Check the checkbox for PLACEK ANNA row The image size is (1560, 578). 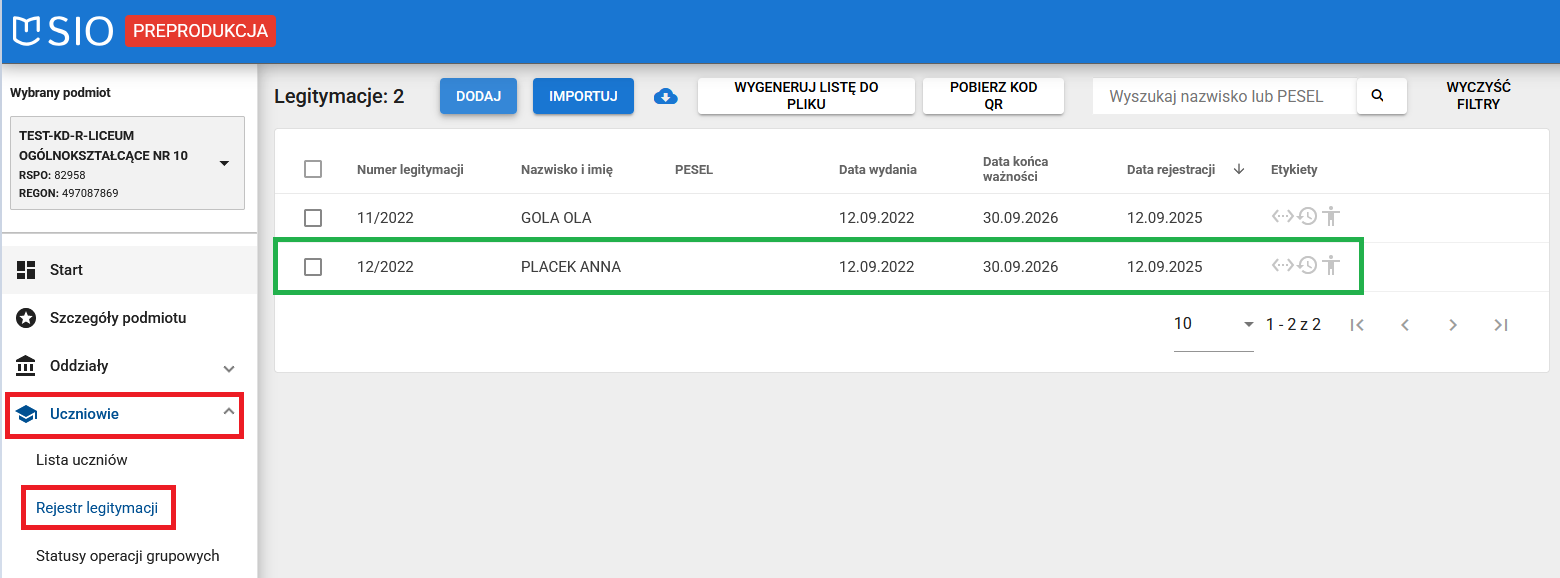click(313, 265)
